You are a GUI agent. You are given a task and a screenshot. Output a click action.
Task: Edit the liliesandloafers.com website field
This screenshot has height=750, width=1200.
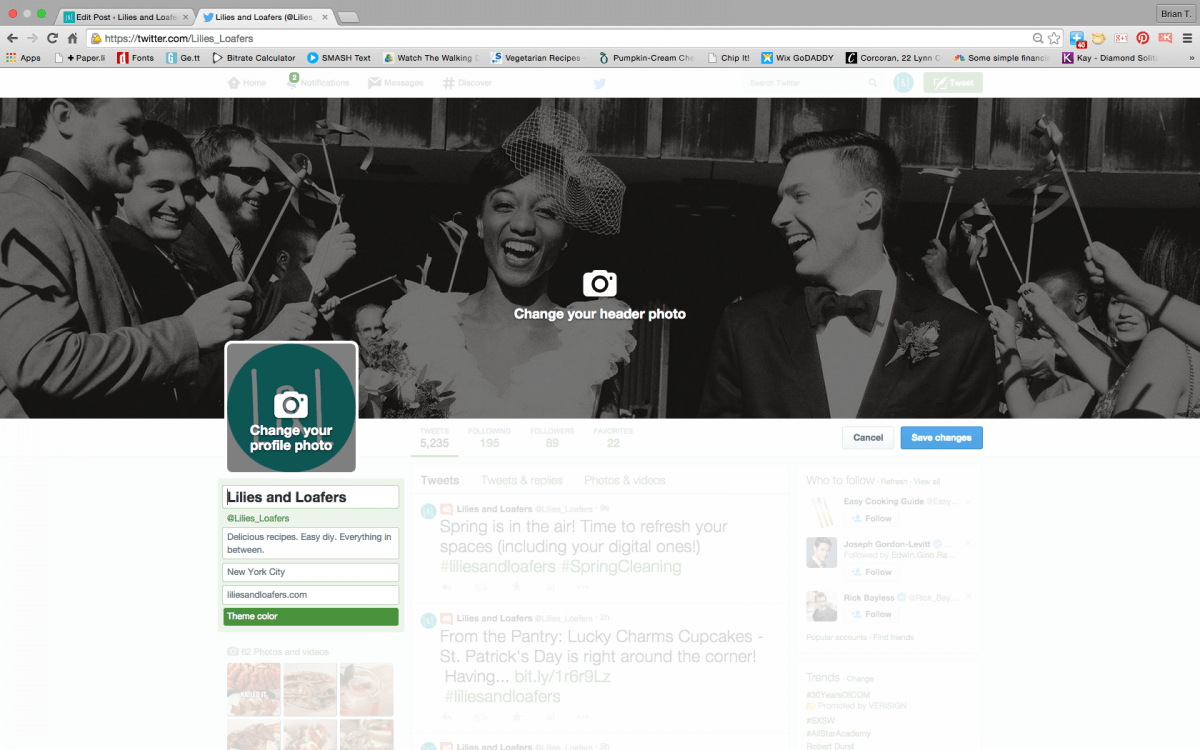[x=311, y=594]
